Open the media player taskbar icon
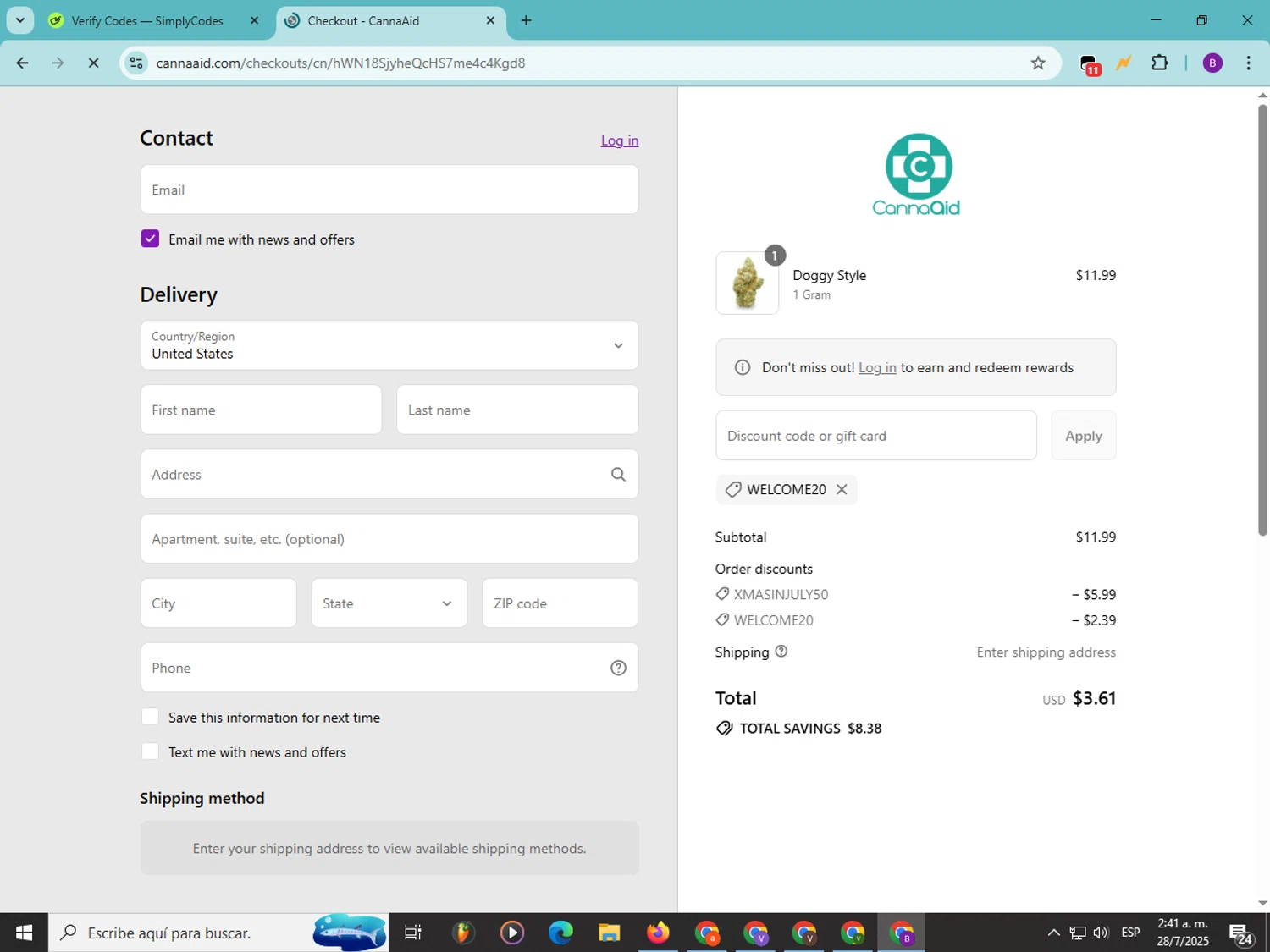1270x952 pixels. (511, 933)
